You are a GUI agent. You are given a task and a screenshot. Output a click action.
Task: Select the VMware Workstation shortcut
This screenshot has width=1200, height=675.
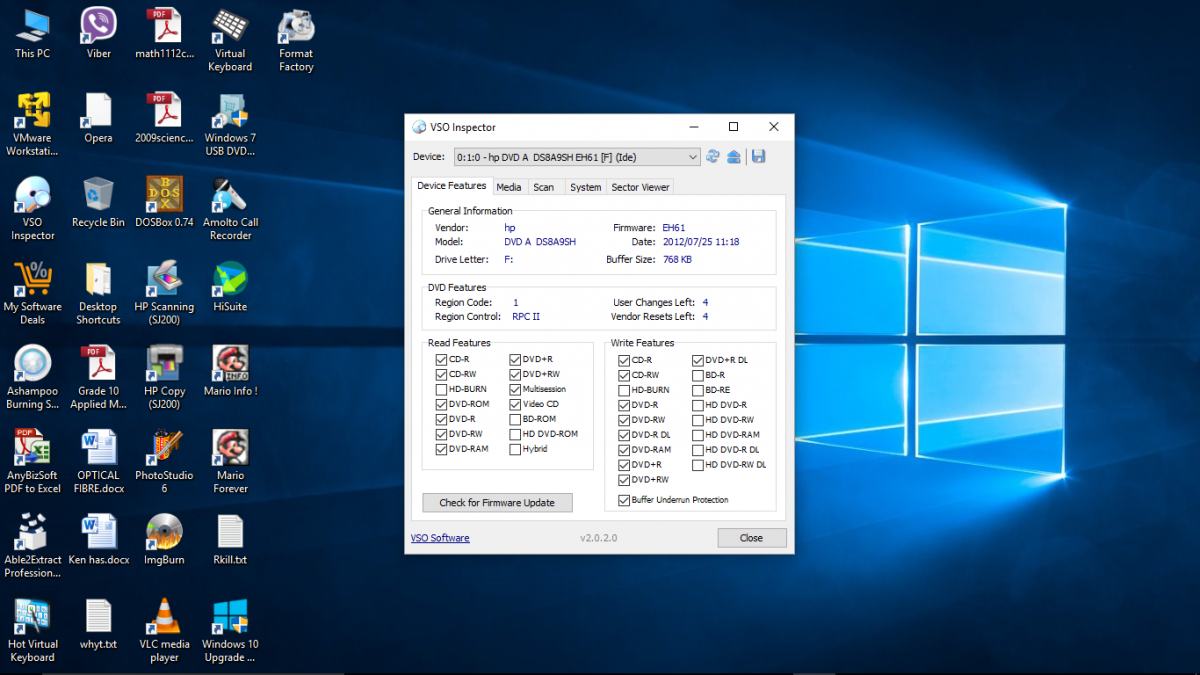point(32,125)
